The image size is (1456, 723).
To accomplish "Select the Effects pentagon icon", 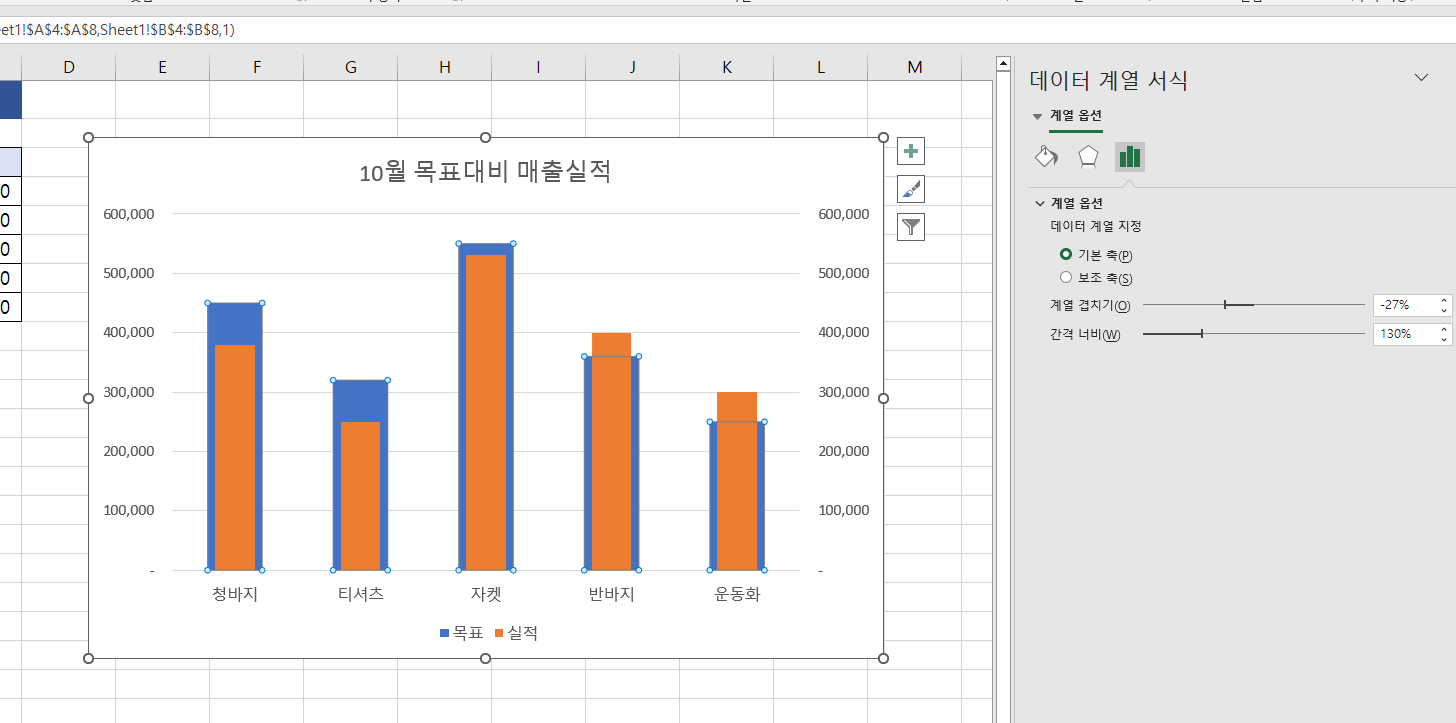I will click(x=1088, y=157).
